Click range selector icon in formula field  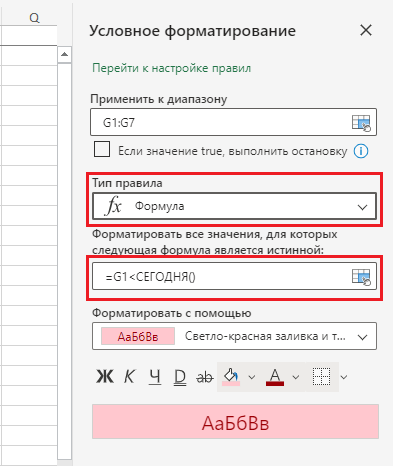pyautogui.click(x=361, y=277)
